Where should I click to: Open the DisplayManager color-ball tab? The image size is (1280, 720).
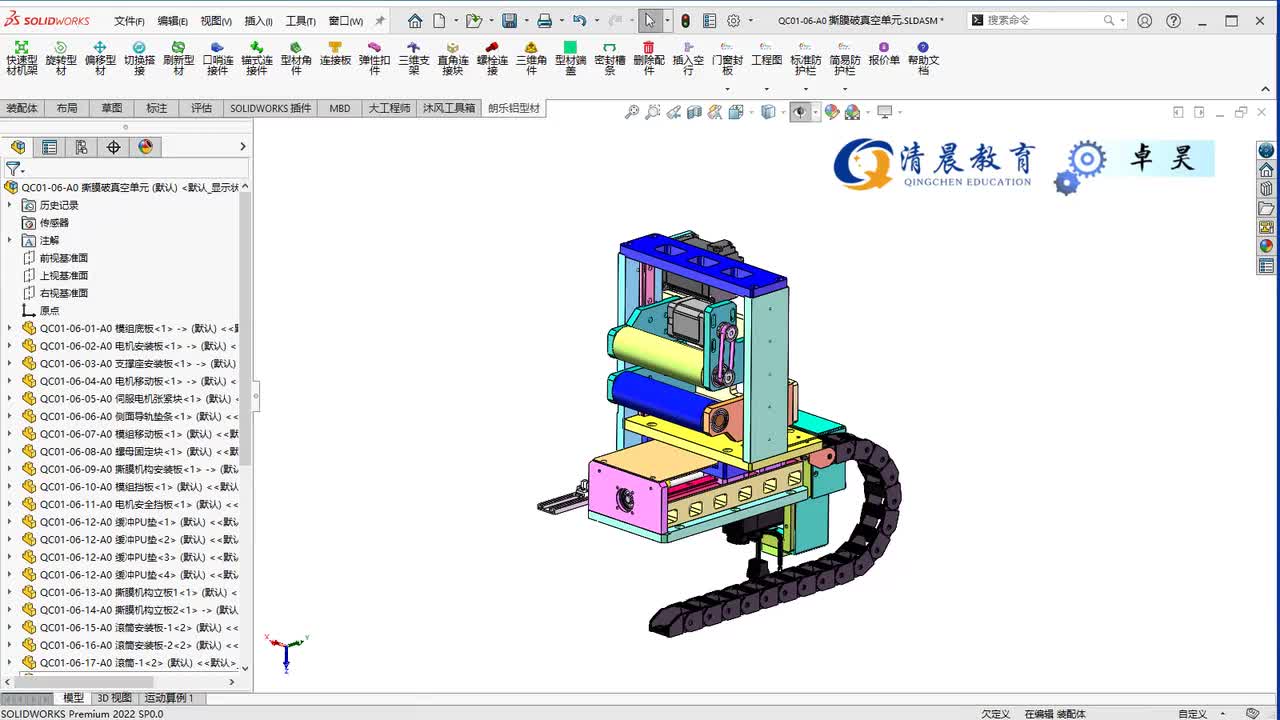coord(145,147)
